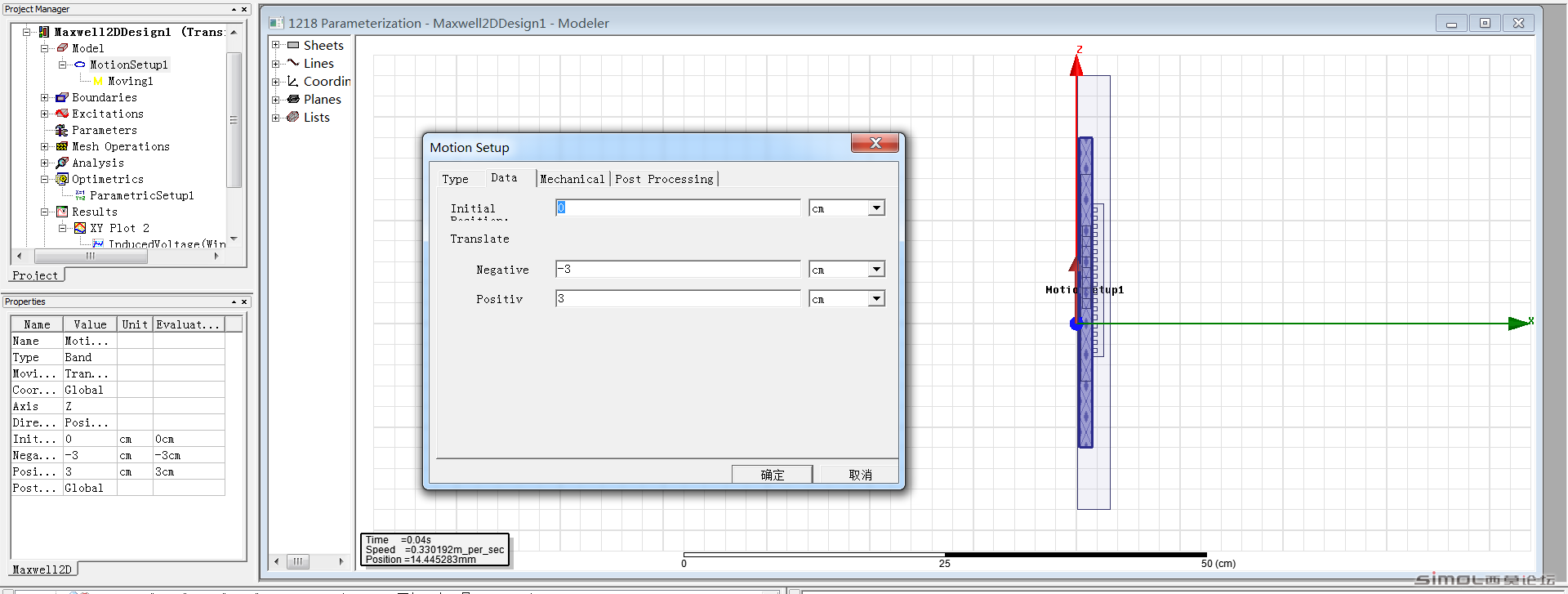Click the Negative translate limit field
Screen dimensions: 1568x594
(678, 269)
